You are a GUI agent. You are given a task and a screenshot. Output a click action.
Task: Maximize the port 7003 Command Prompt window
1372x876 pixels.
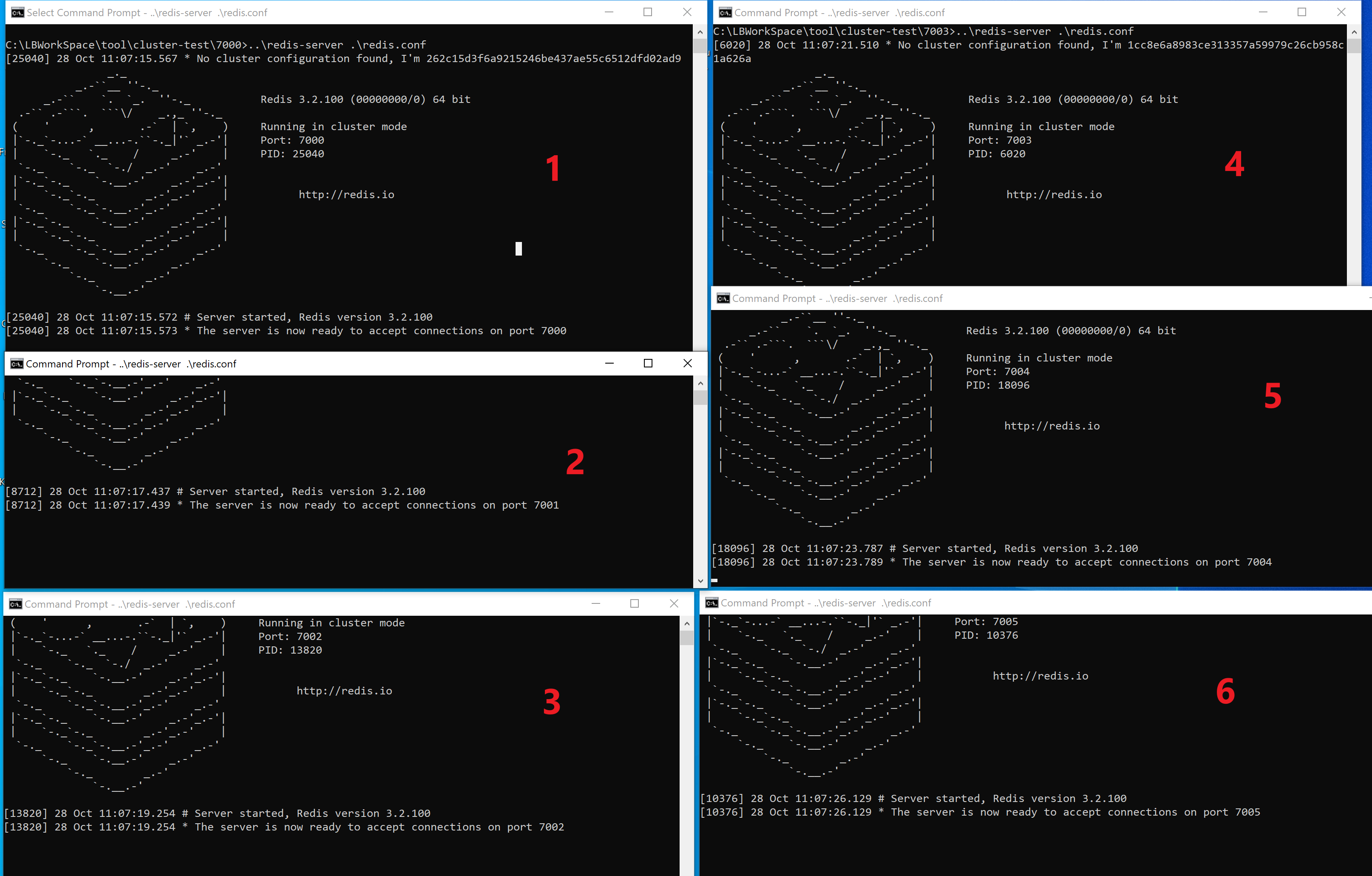coord(1301,12)
